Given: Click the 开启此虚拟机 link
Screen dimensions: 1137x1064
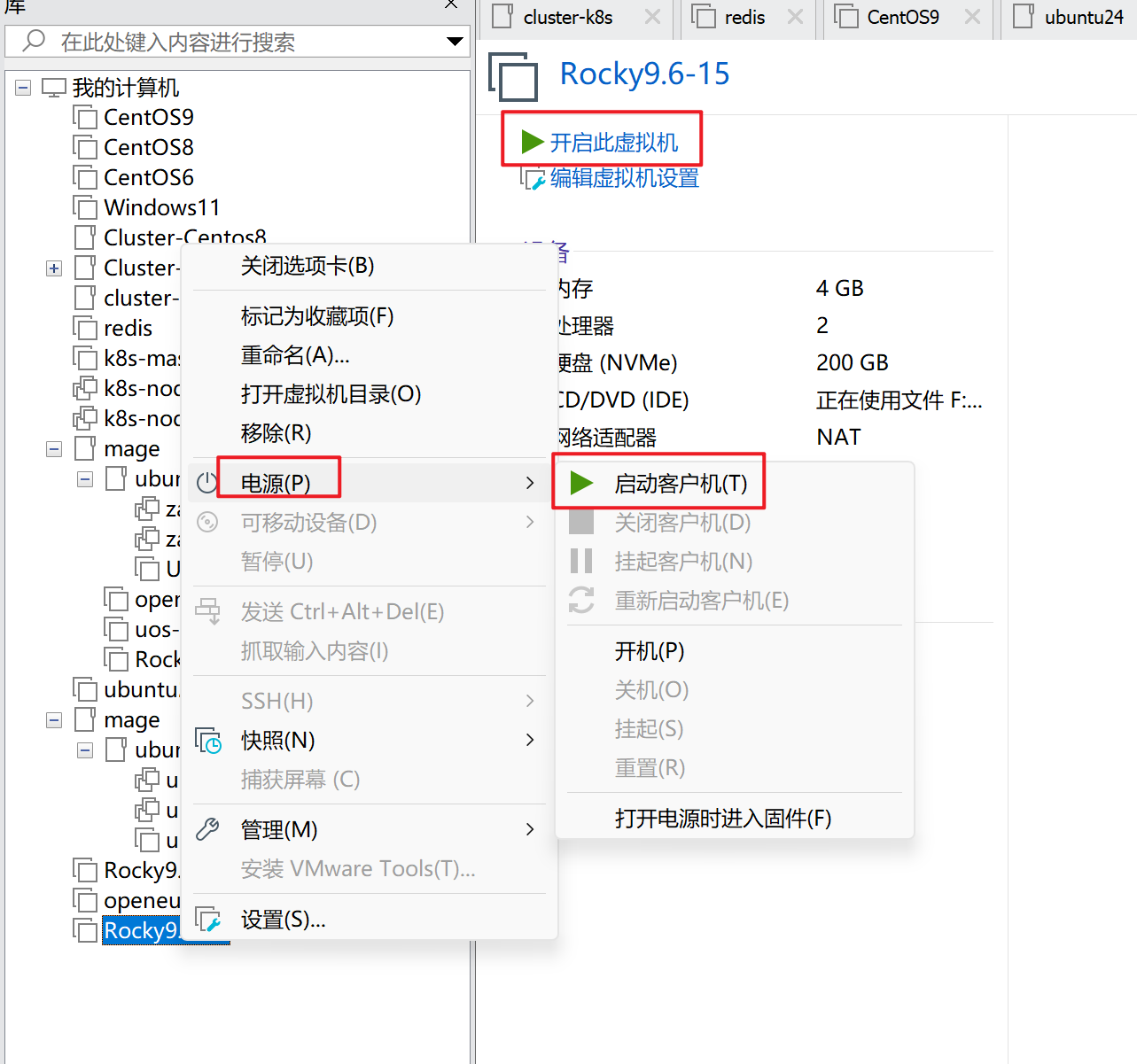Looking at the screenshot, I should point(613,143).
